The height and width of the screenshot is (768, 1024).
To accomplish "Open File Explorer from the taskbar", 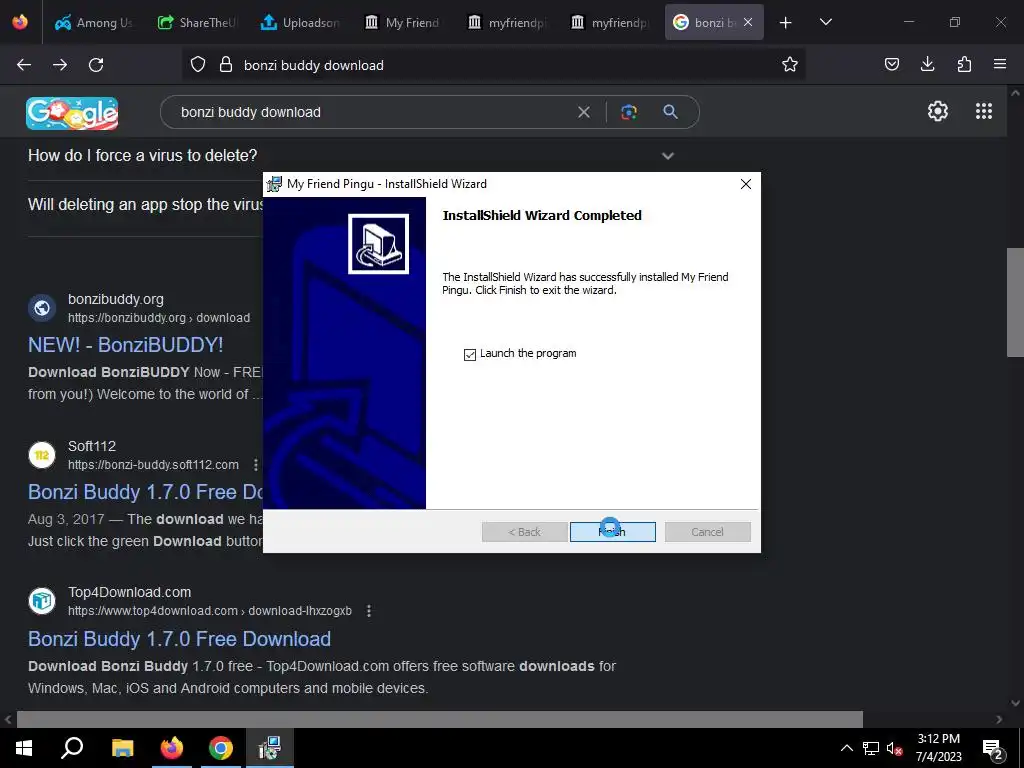I will click(x=122, y=748).
